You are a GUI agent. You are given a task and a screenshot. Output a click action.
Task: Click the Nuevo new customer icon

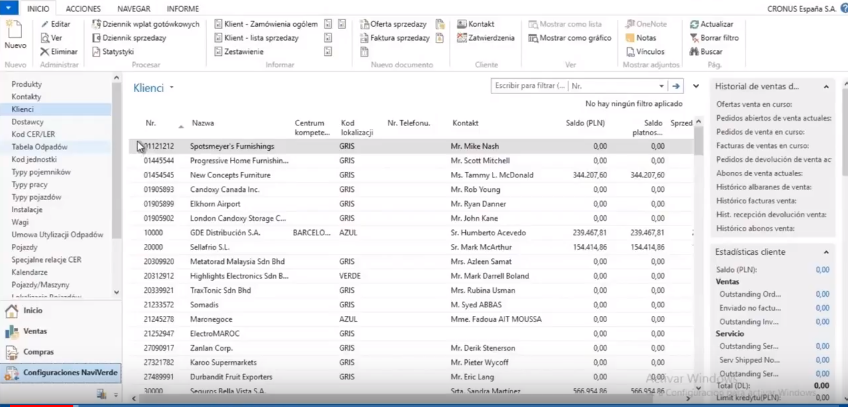pos(15,35)
